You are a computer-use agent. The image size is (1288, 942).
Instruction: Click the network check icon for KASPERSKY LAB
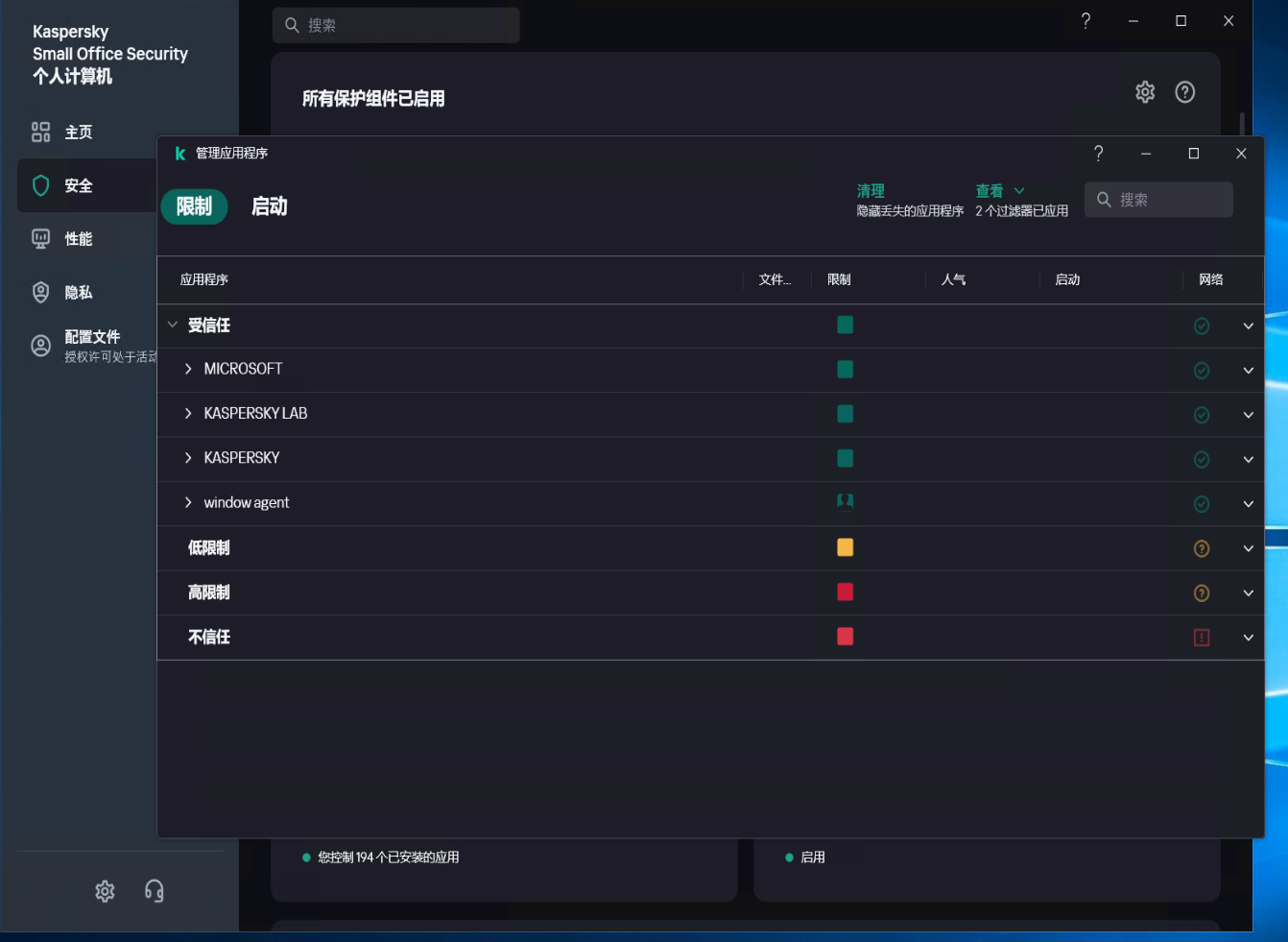click(1201, 415)
